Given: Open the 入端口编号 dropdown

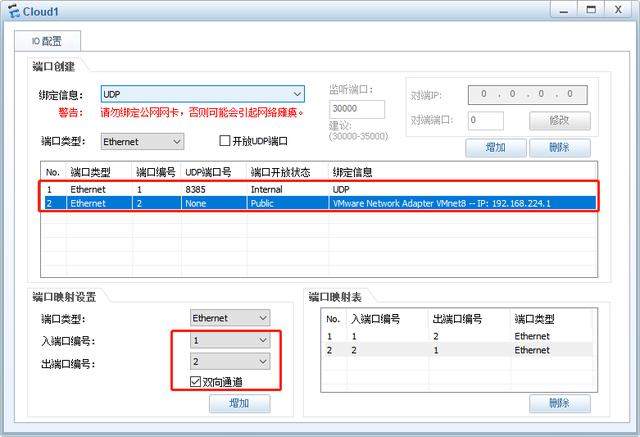Looking at the screenshot, I should (230, 340).
